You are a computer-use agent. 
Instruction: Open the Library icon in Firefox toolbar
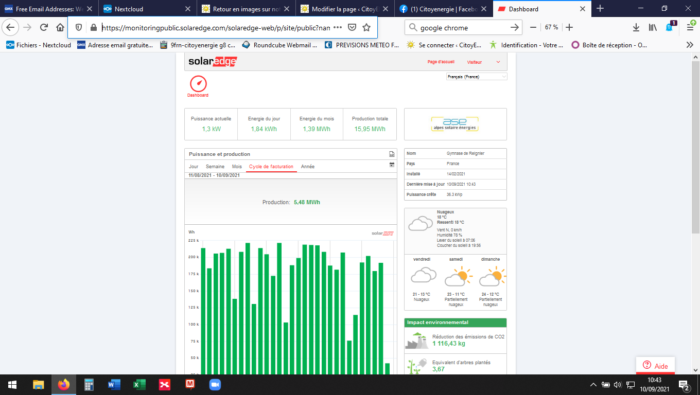pyautogui.click(x=653, y=27)
